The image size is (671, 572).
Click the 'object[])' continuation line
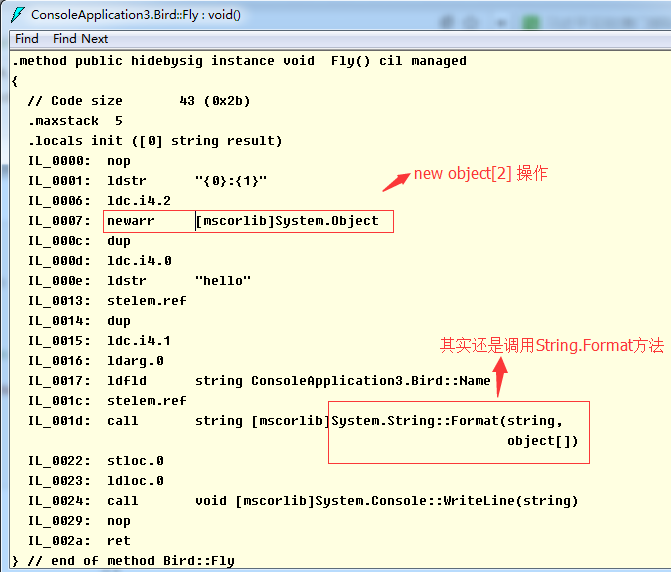coord(543,441)
